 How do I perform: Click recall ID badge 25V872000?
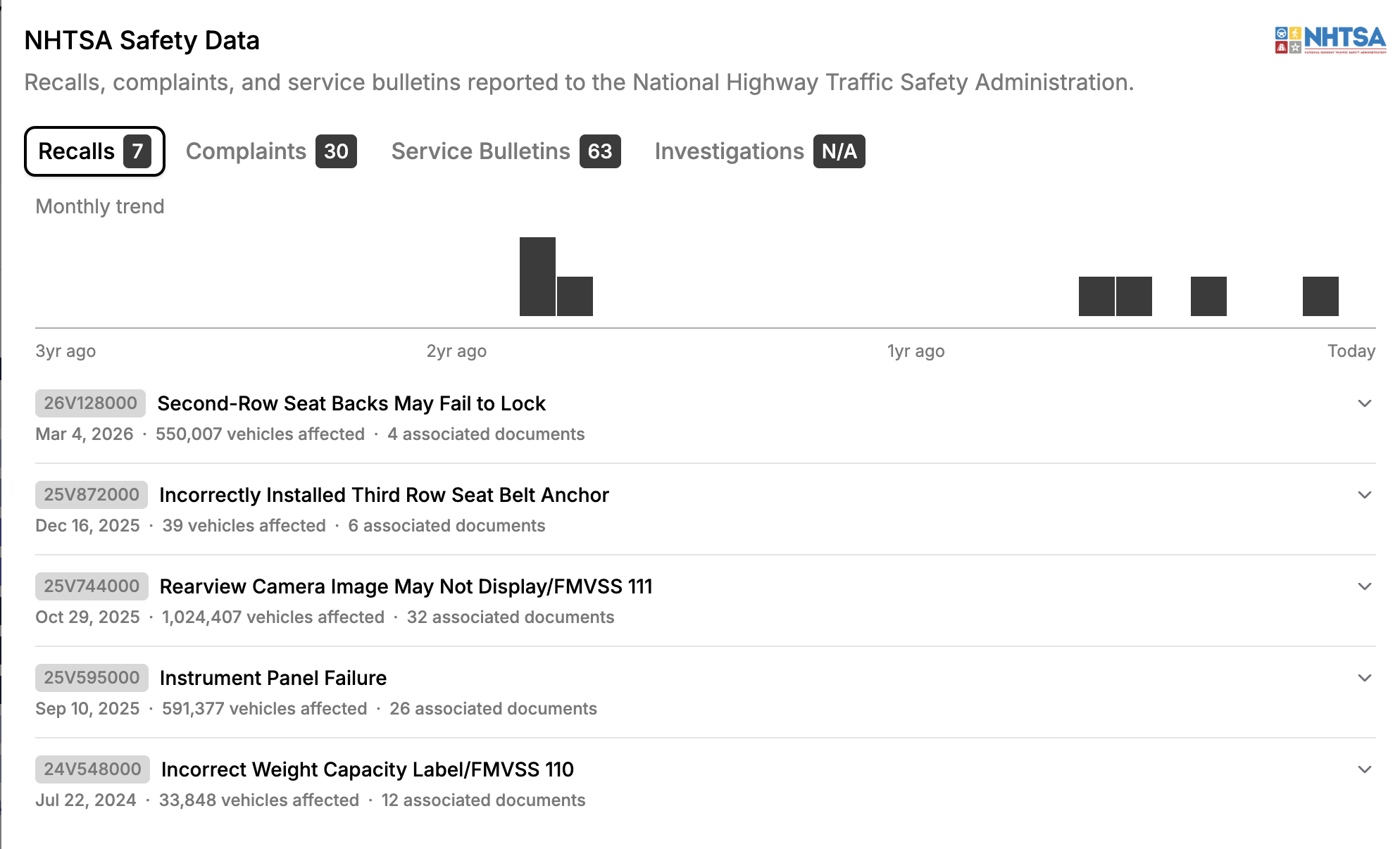tap(92, 495)
